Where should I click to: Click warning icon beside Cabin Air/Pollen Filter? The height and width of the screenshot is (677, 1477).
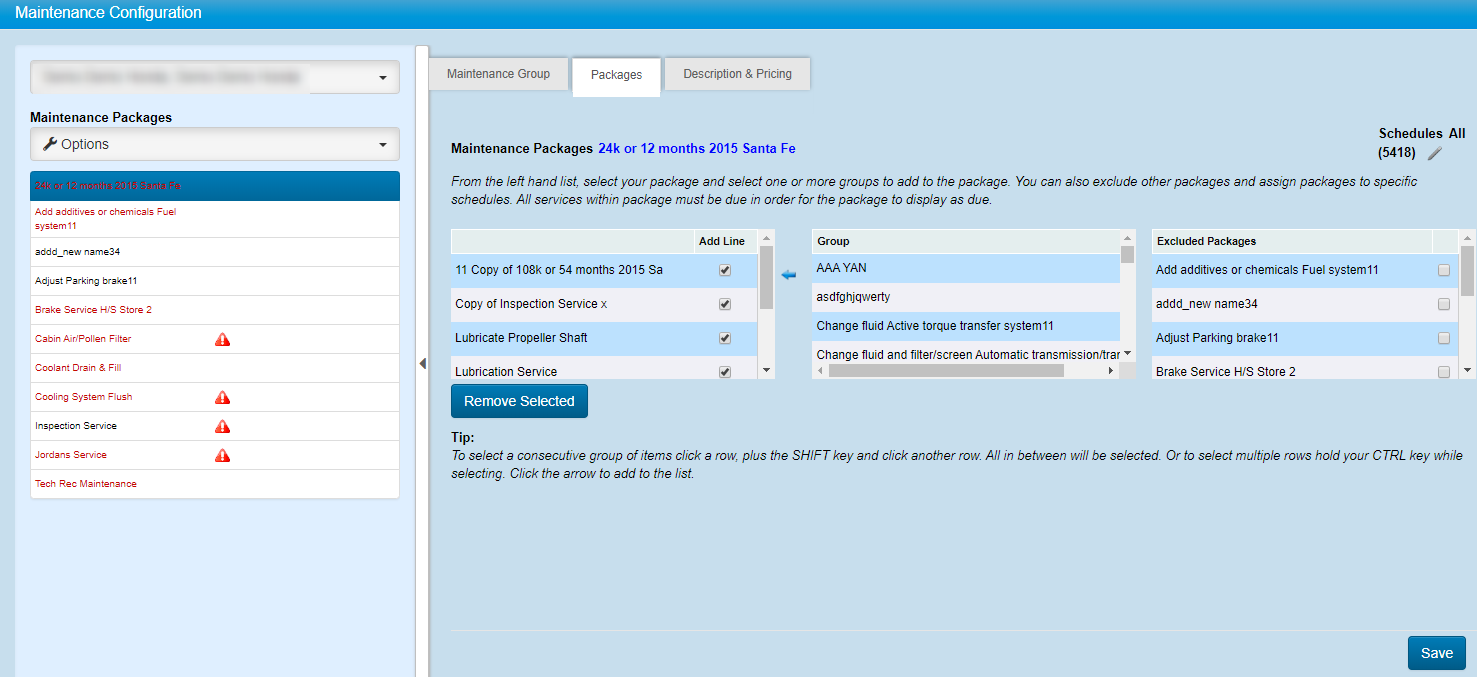pyautogui.click(x=223, y=340)
